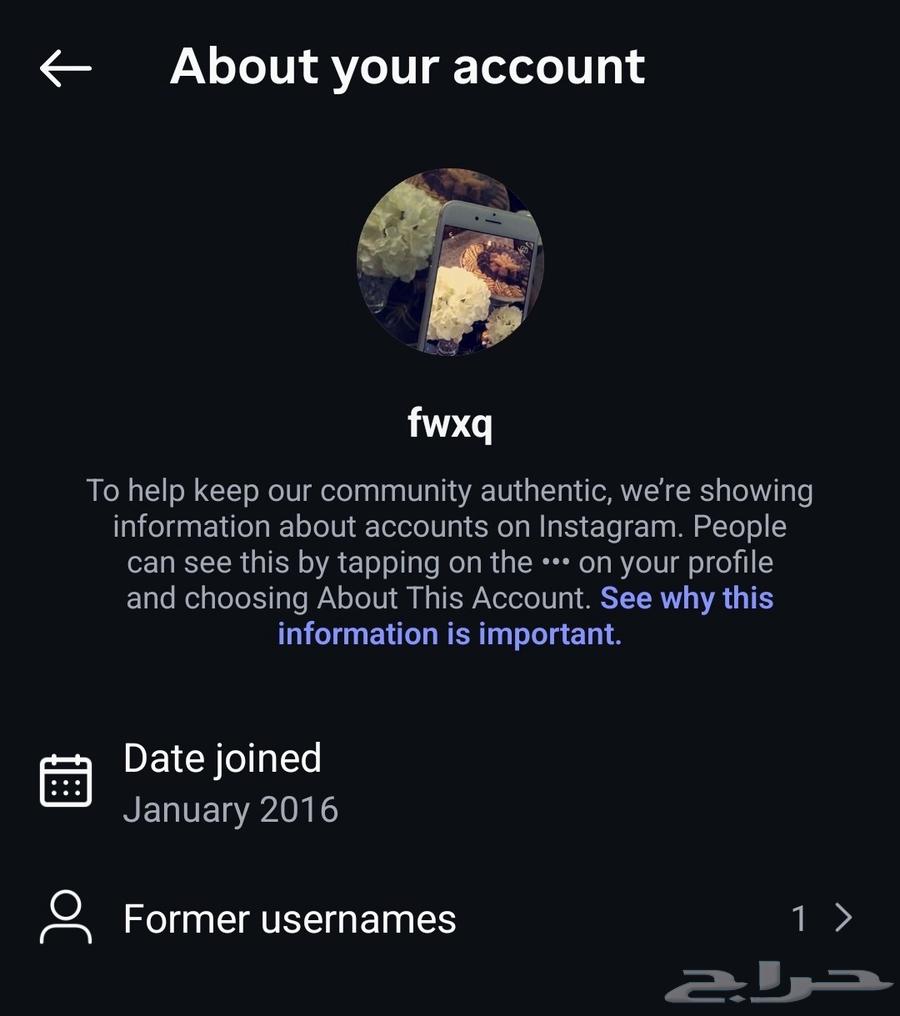This screenshot has height=1016, width=900.
Task: Open the 'See why this' link
Action: point(687,598)
